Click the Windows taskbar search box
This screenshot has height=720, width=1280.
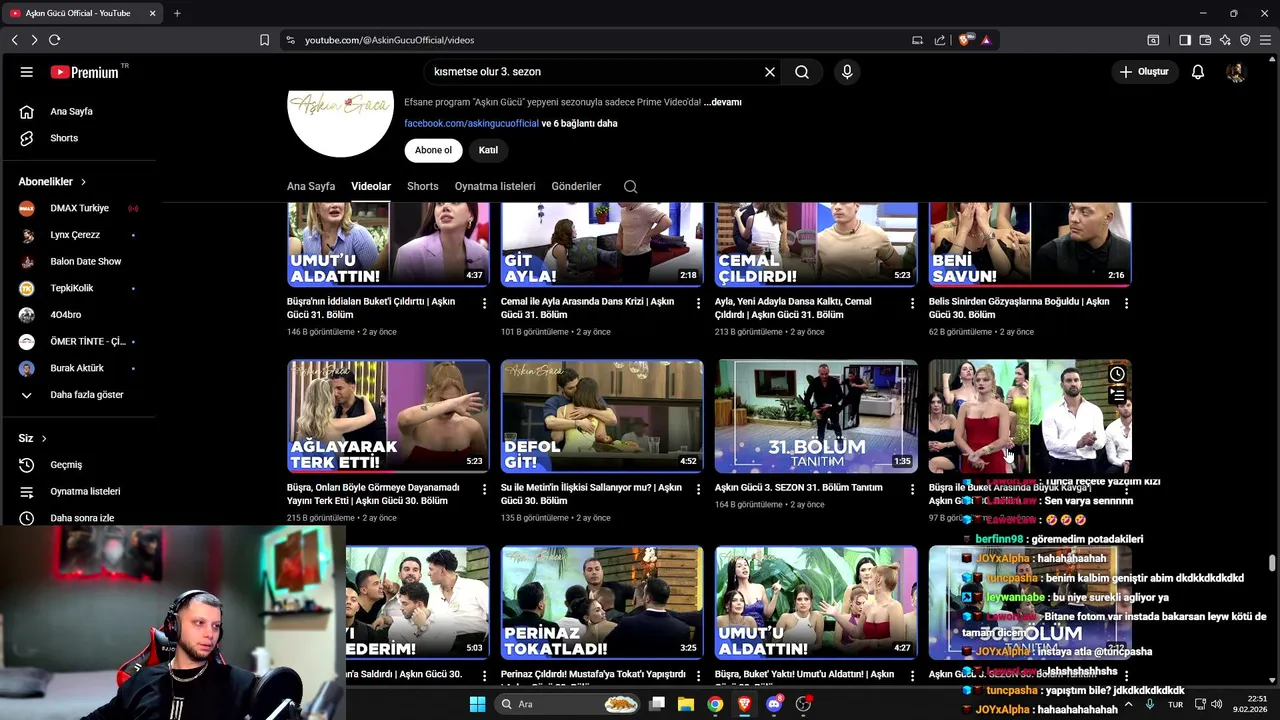(x=567, y=704)
